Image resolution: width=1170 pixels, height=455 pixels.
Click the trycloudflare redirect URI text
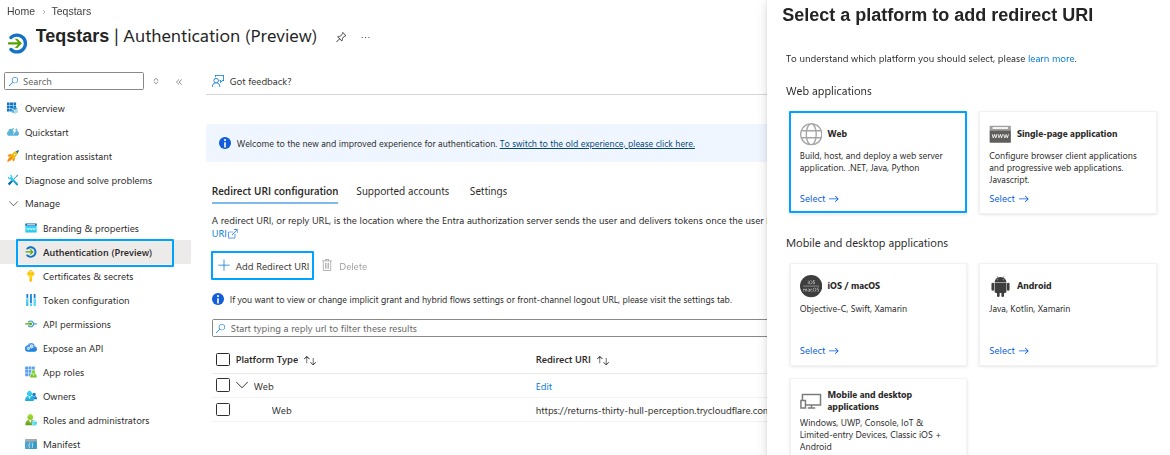tap(651, 410)
